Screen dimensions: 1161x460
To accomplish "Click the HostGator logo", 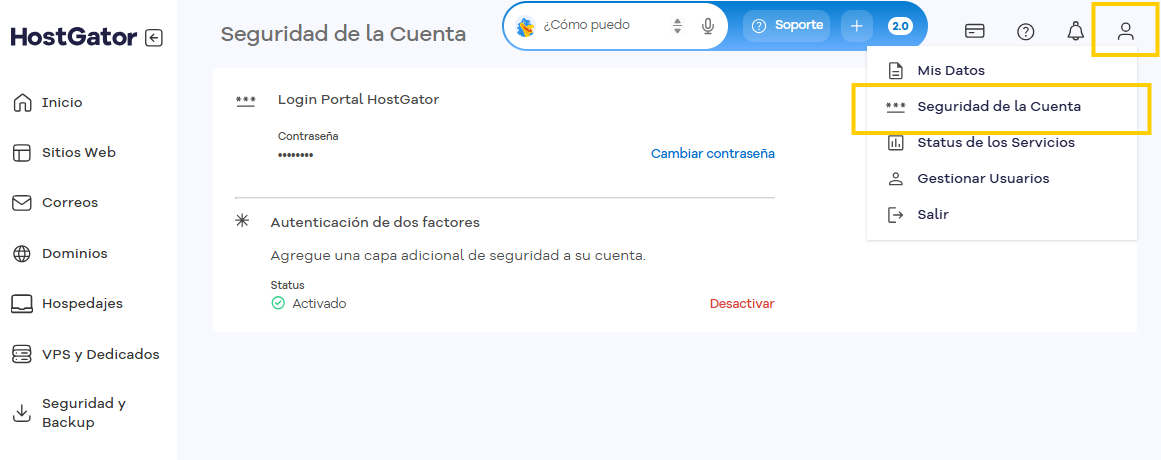I will [x=74, y=37].
